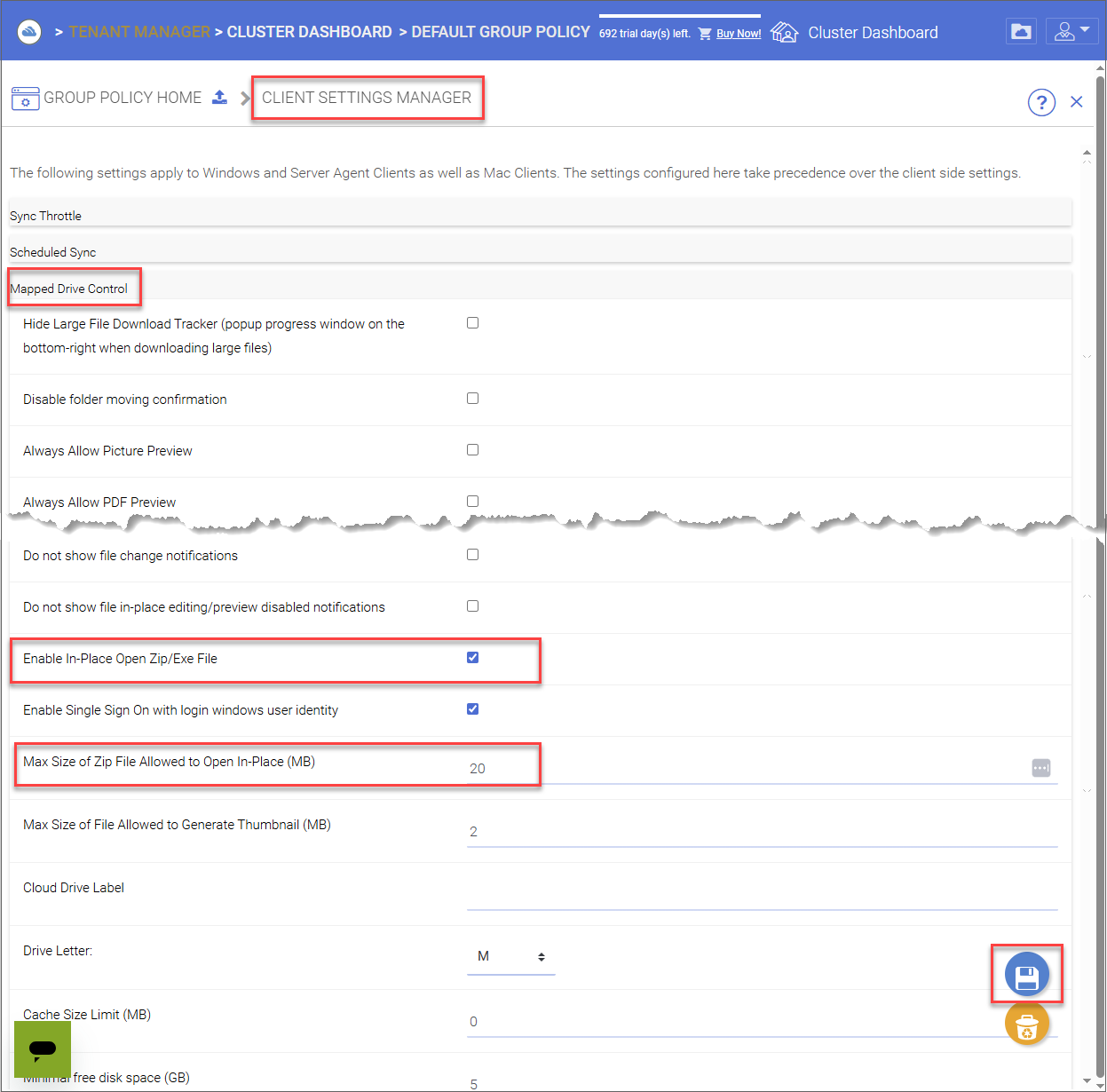Click the shopping cart icon

pyautogui.click(x=705, y=34)
